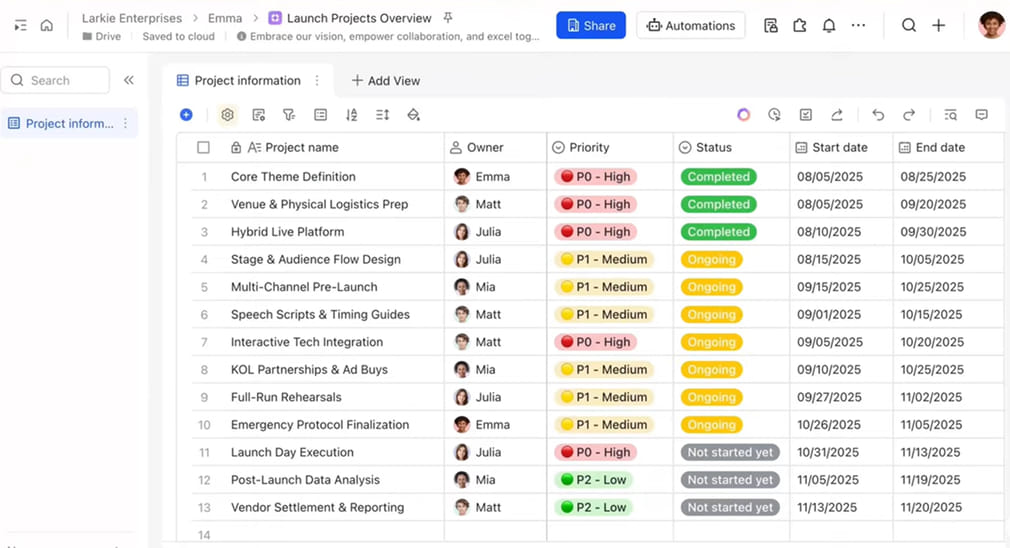Click the Automations button
Viewport: 1010px width, 548px height.
click(x=690, y=26)
